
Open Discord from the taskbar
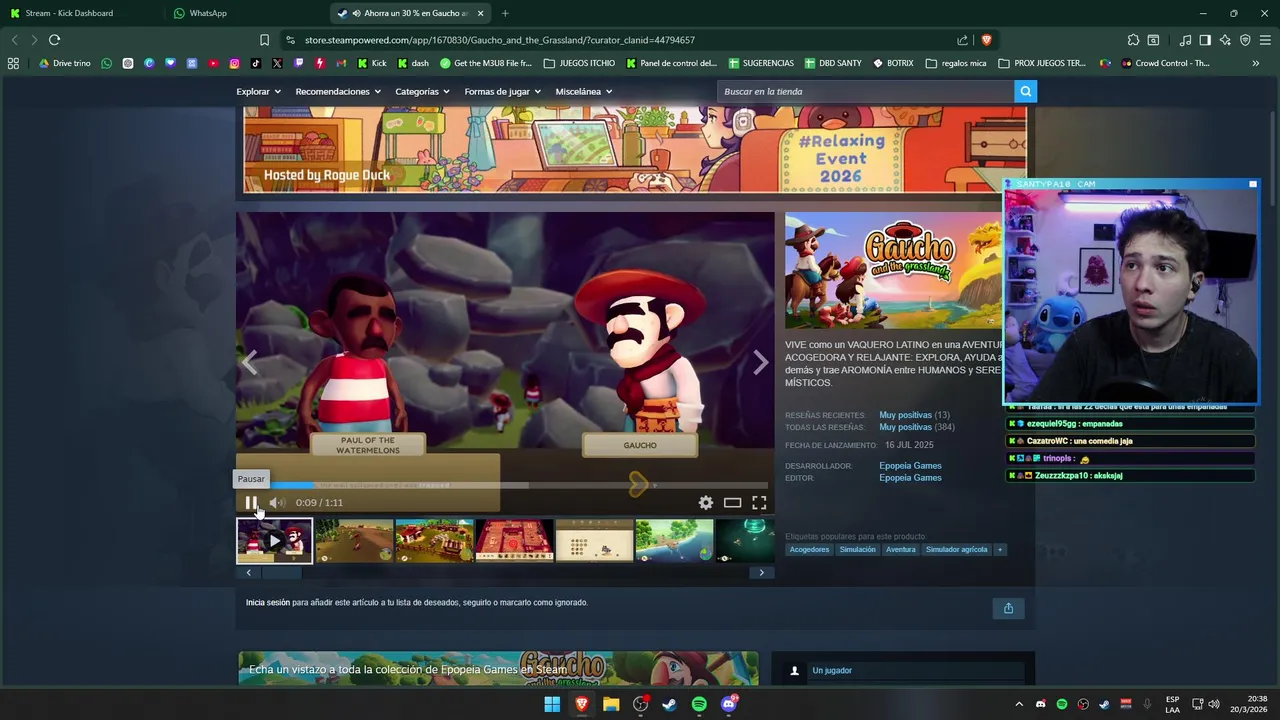tap(729, 704)
